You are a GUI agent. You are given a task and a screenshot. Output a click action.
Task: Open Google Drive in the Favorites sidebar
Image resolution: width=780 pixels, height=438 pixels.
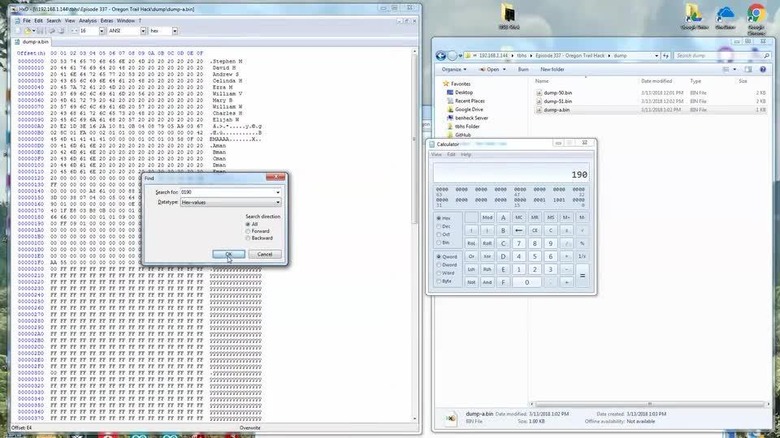pos(470,109)
